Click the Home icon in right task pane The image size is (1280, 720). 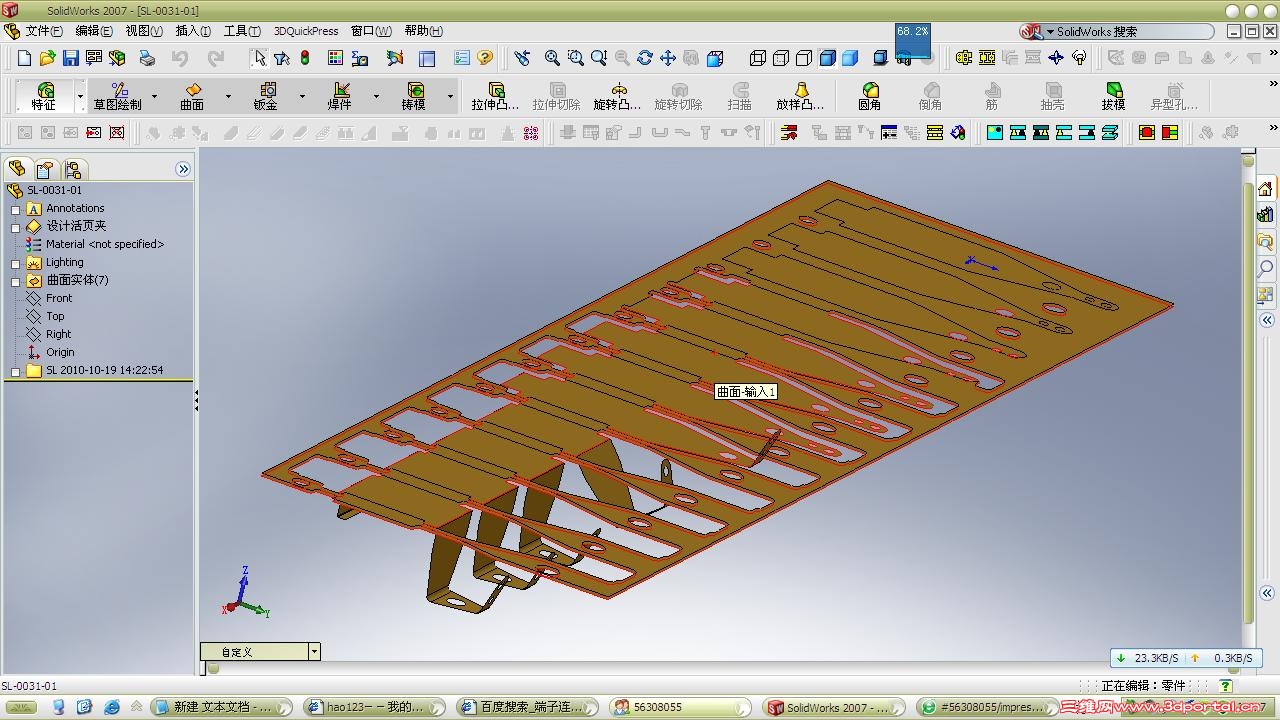tap(1266, 189)
